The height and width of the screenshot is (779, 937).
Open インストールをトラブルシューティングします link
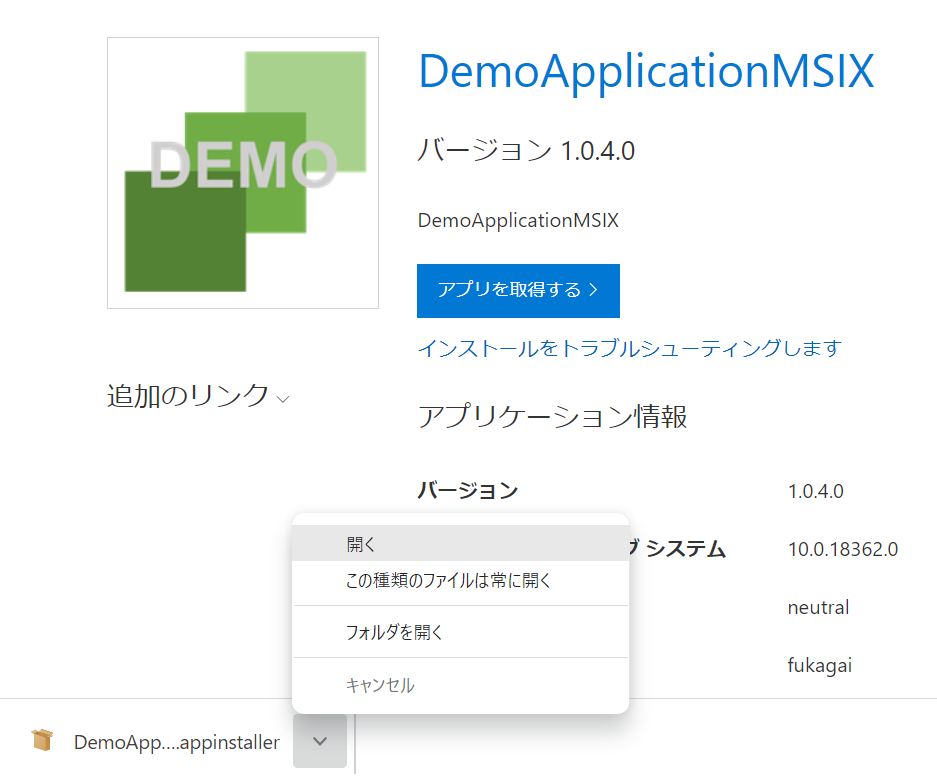click(630, 348)
